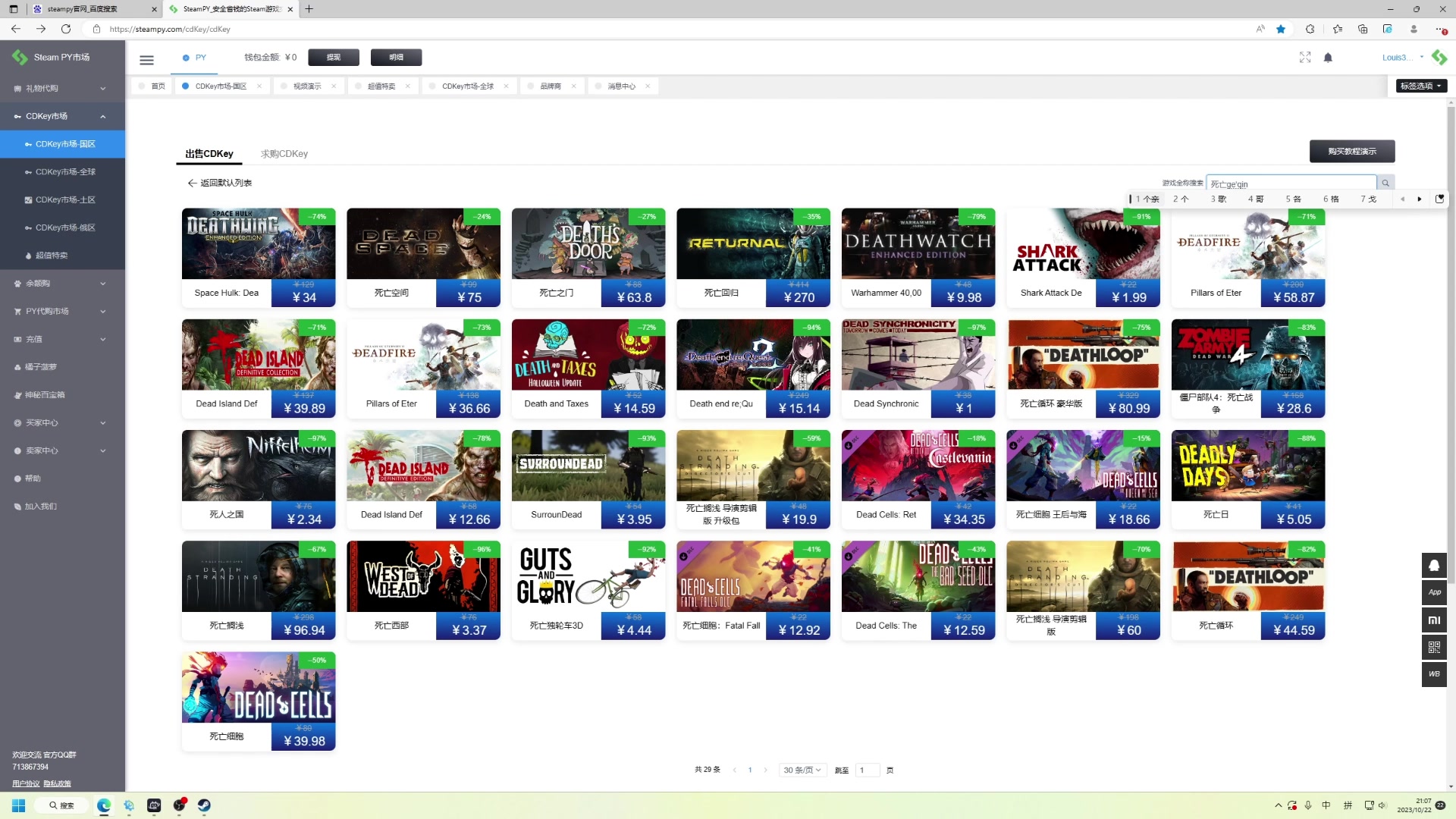Show the floating QR code icon
This screenshot has height=819, width=1456.
tap(1434, 648)
